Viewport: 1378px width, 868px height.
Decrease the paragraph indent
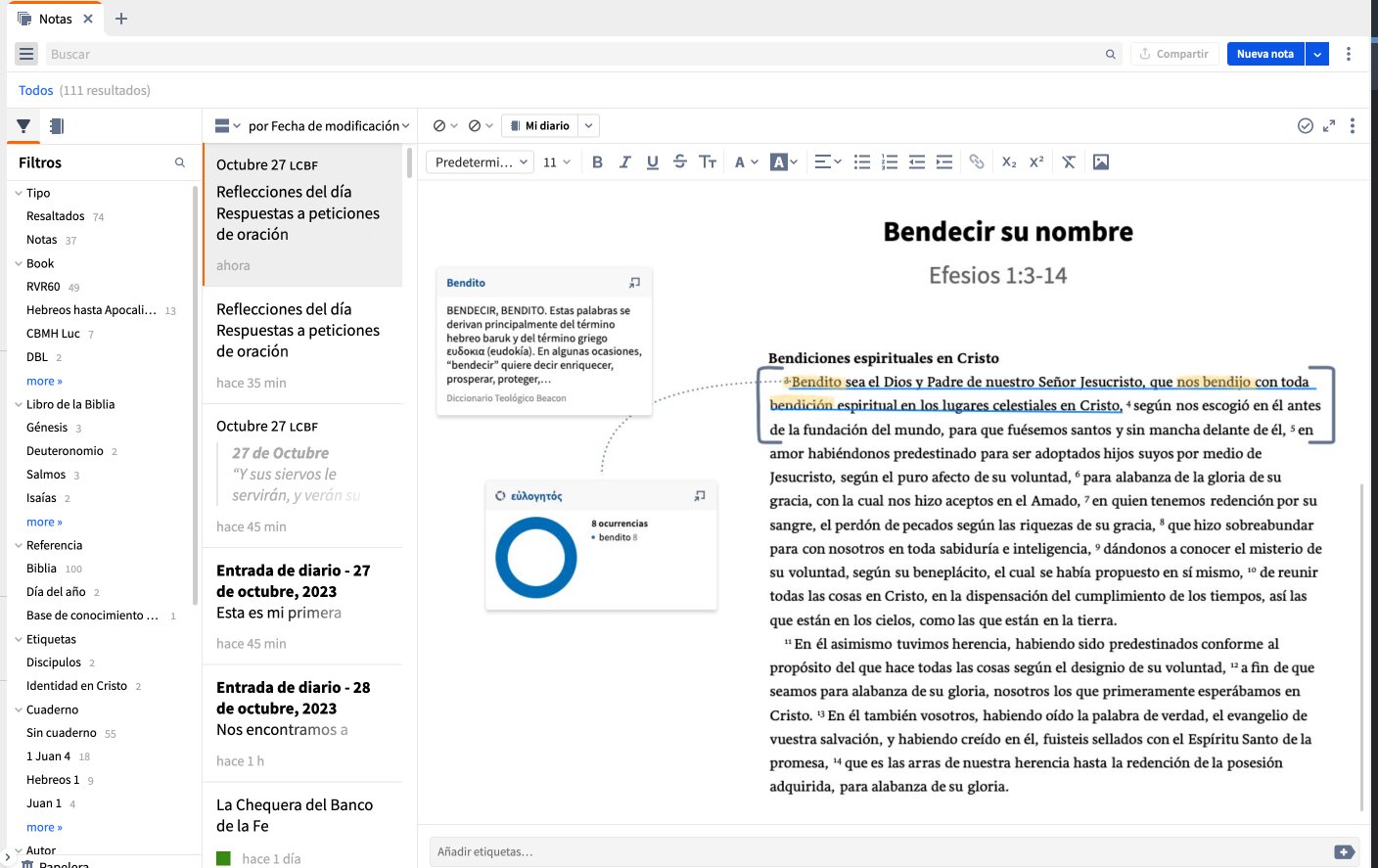click(x=917, y=162)
